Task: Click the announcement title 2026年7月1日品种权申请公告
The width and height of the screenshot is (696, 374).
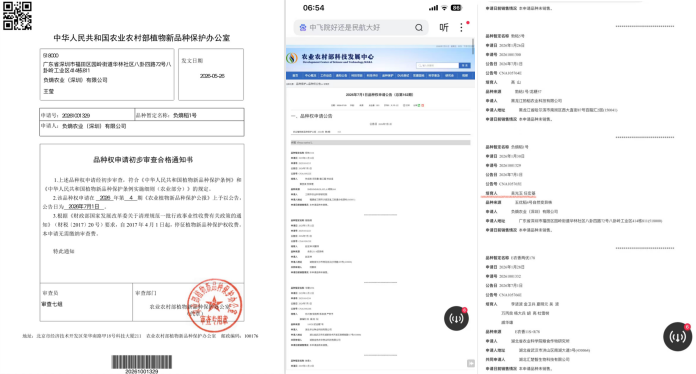Action: point(380,94)
